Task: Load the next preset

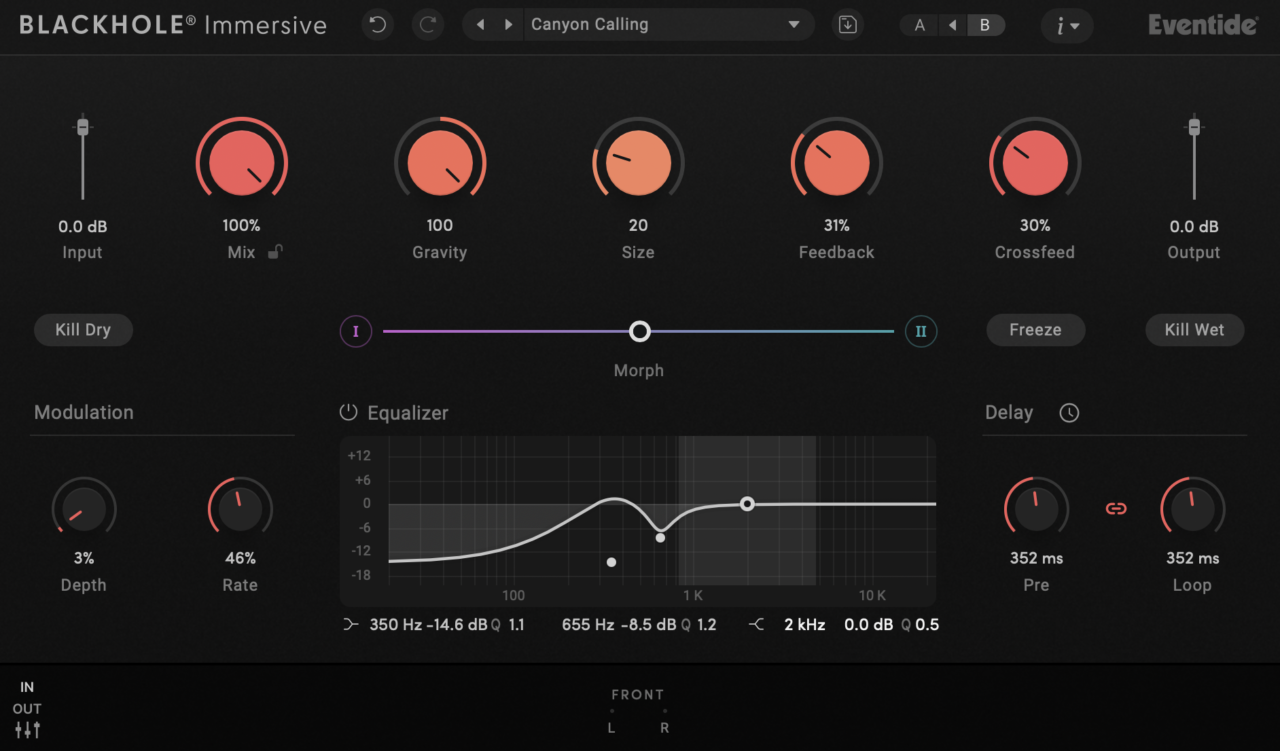Action: pyautogui.click(x=508, y=25)
